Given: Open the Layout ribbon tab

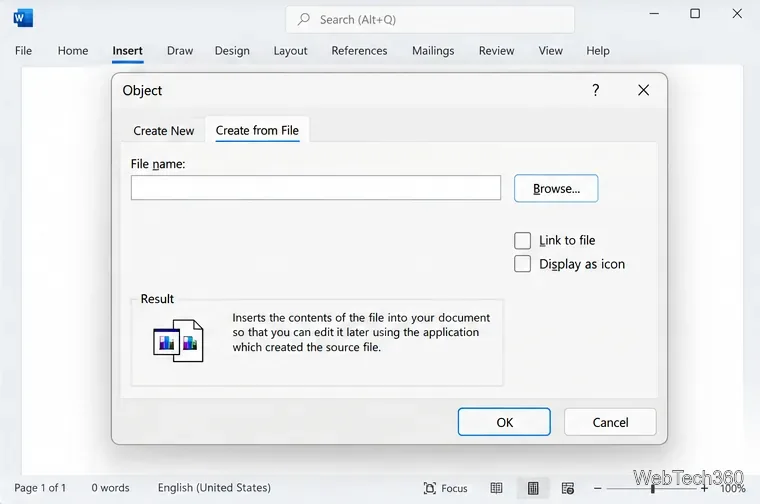Looking at the screenshot, I should pos(290,50).
